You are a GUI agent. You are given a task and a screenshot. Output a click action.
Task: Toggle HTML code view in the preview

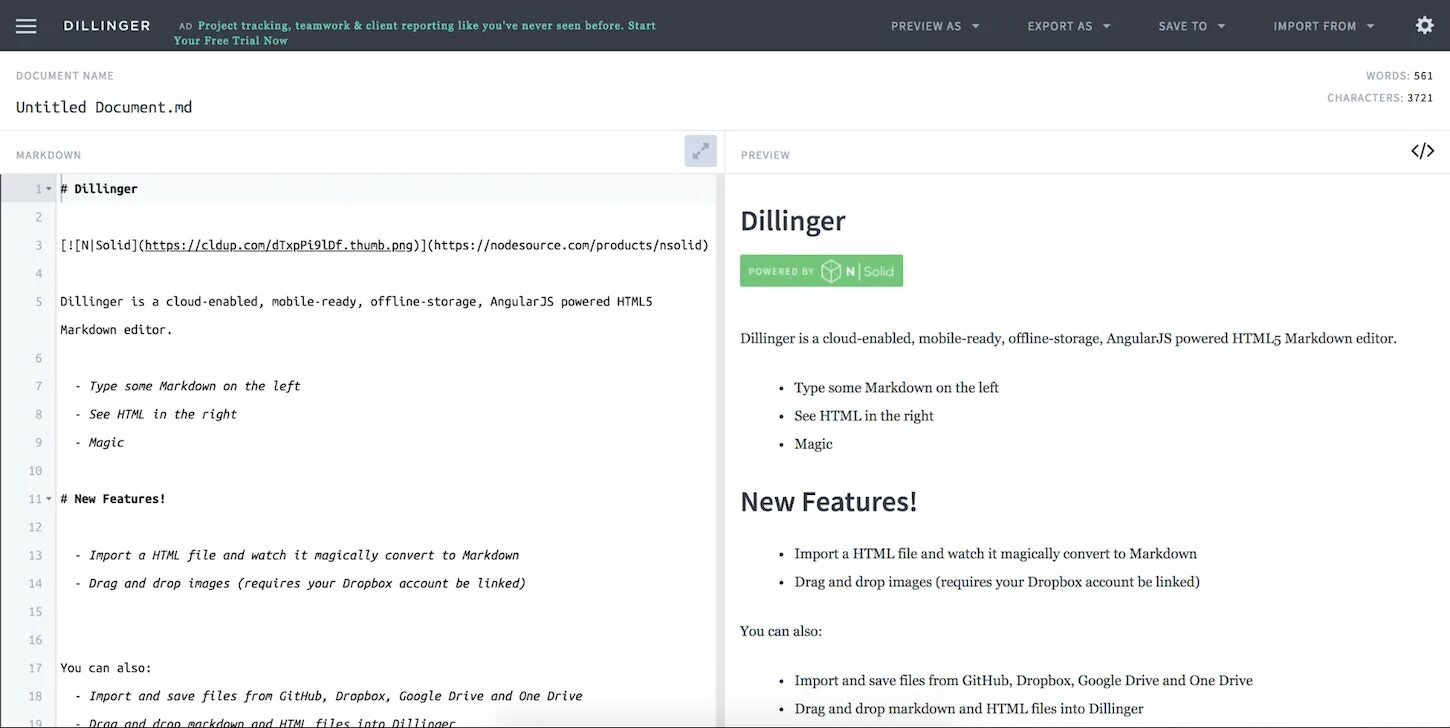pos(1422,151)
